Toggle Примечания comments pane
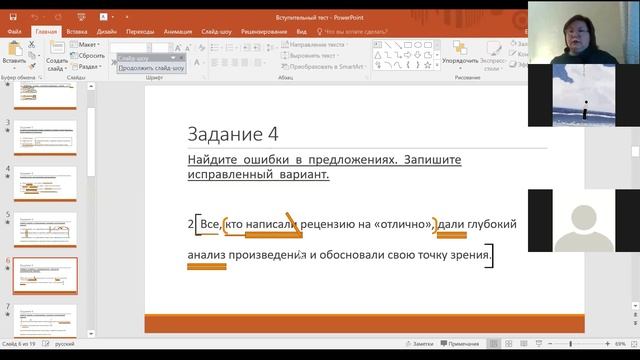The image size is (640, 360). pyautogui.click(x=460, y=344)
